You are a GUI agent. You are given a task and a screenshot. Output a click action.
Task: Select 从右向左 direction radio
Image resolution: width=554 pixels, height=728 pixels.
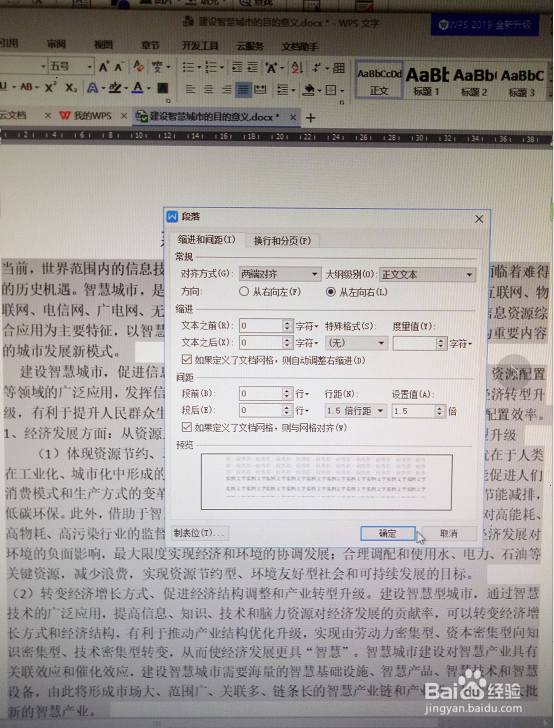coord(244,292)
